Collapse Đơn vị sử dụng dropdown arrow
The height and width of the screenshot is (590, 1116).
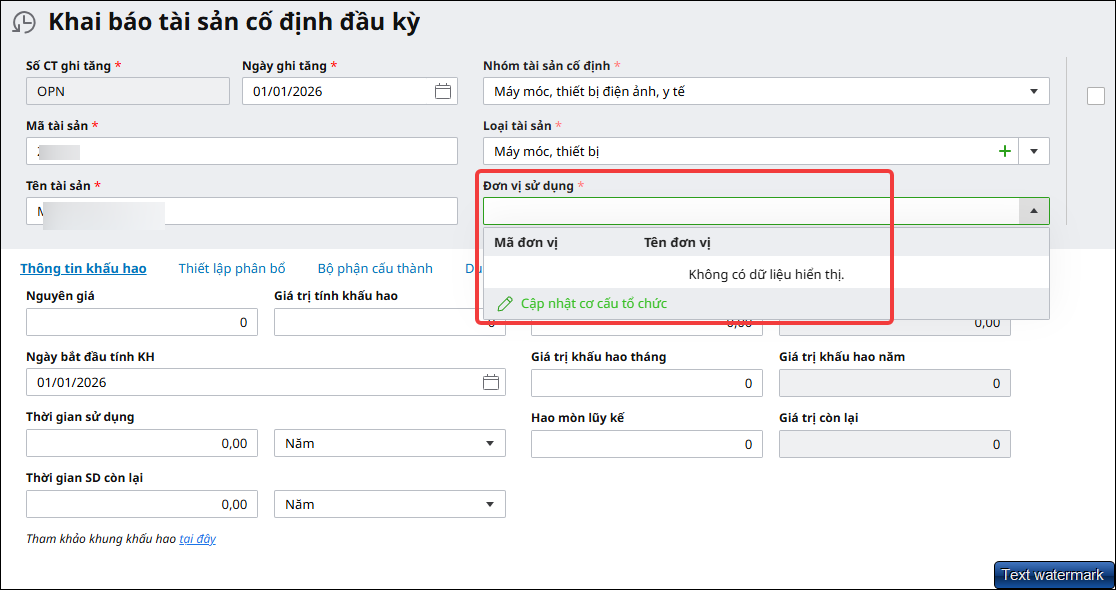click(1034, 211)
